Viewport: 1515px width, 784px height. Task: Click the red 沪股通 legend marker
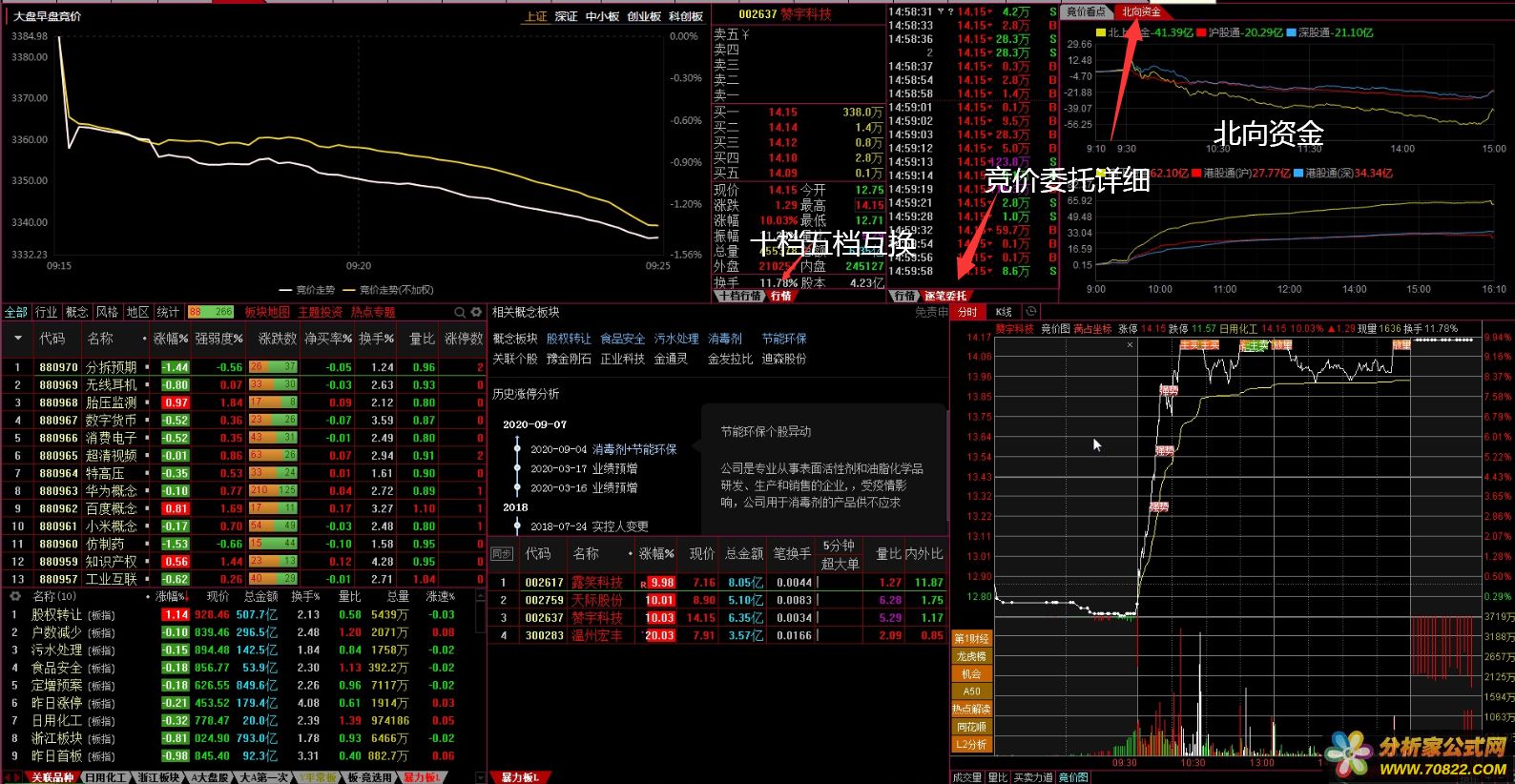1201,32
